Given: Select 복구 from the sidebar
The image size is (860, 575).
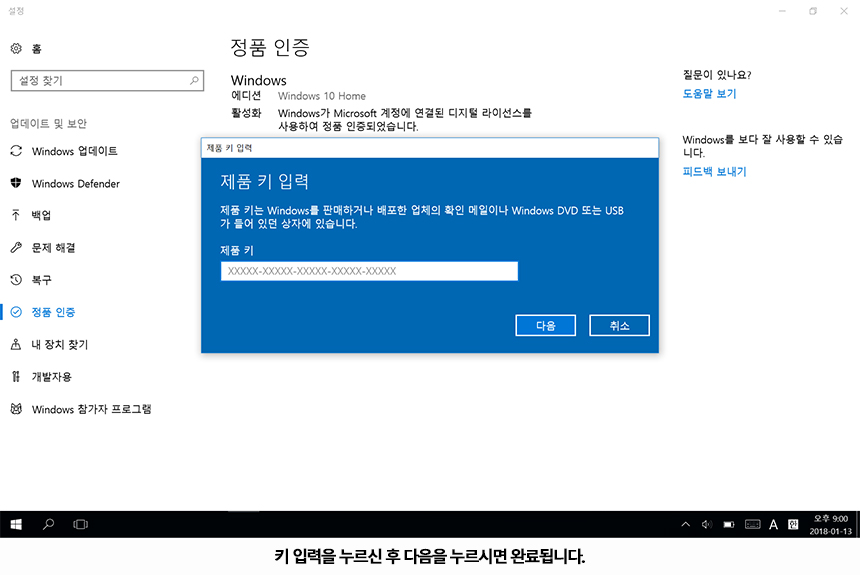Looking at the screenshot, I should click(x=41, y=280).
